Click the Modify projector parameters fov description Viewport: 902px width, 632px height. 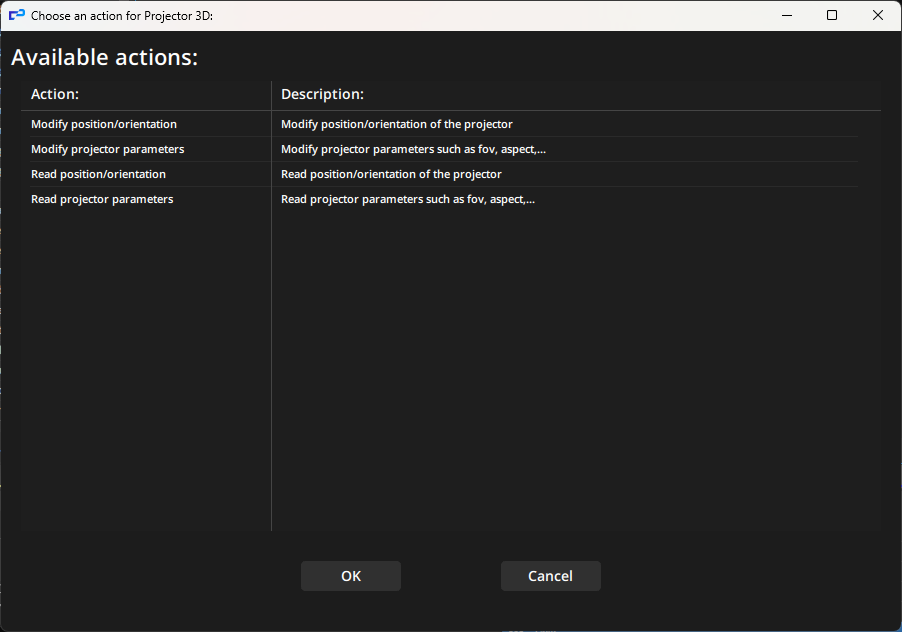[x=413, y=149]
